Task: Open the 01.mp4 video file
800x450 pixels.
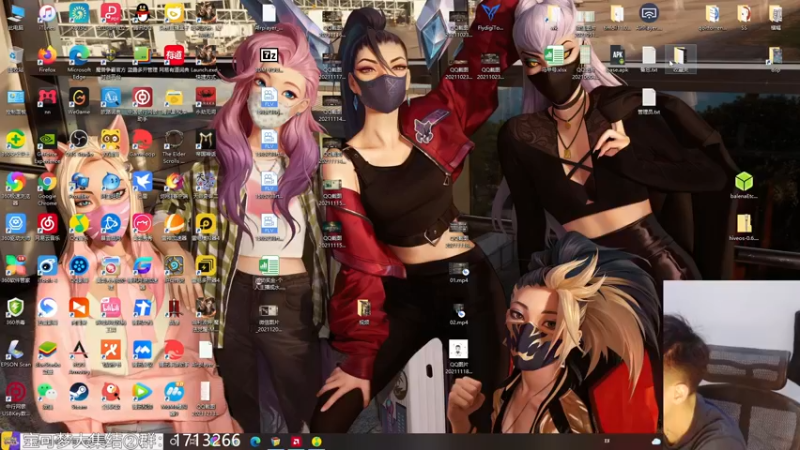Action: [x=459, y=269]
